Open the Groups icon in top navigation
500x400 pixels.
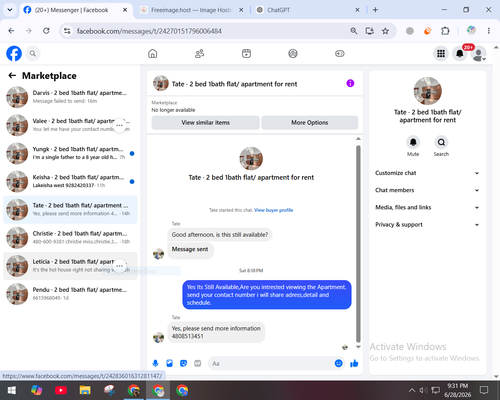(x=293, y=53)
